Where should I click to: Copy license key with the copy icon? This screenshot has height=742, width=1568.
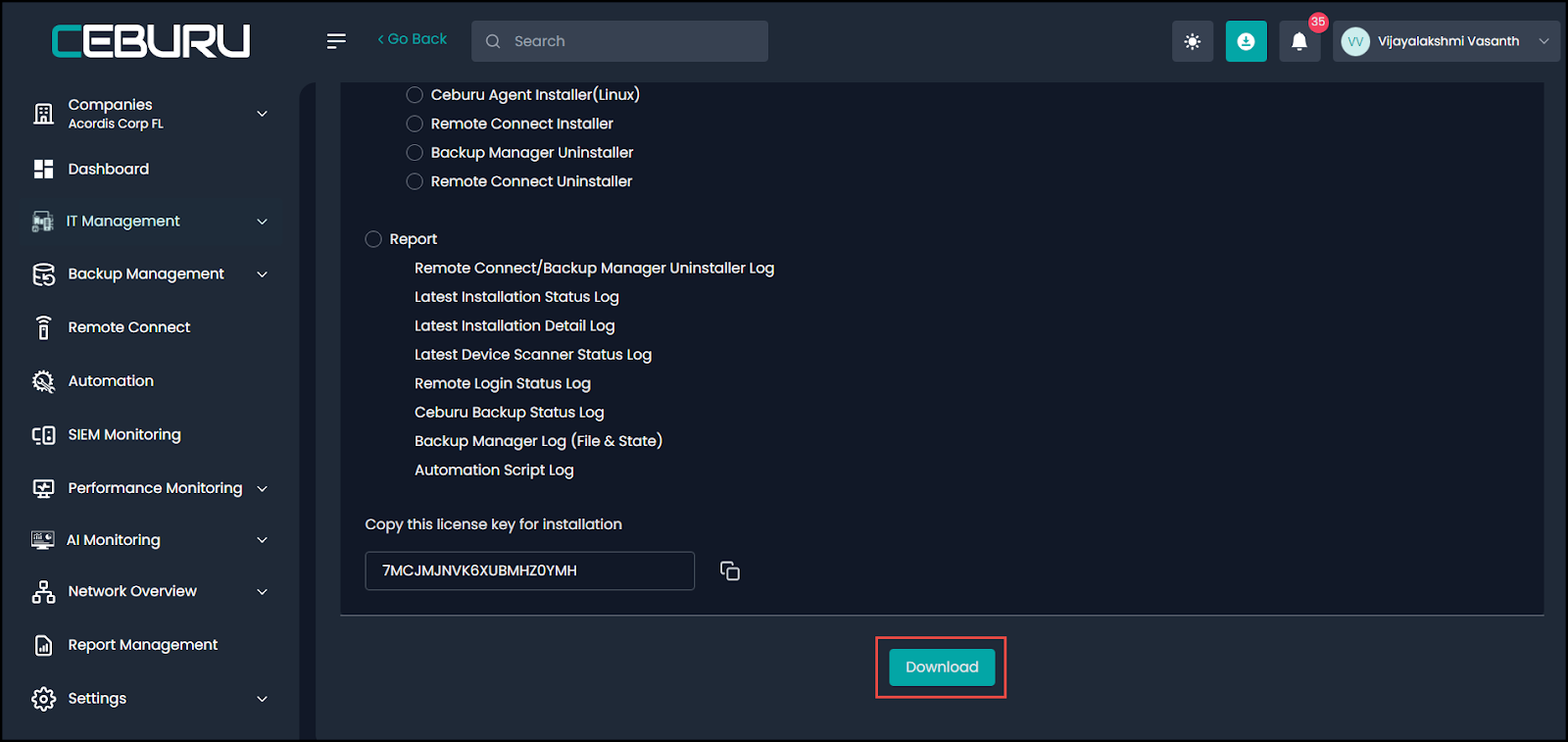pyautogui.click(x=730, y=570)
